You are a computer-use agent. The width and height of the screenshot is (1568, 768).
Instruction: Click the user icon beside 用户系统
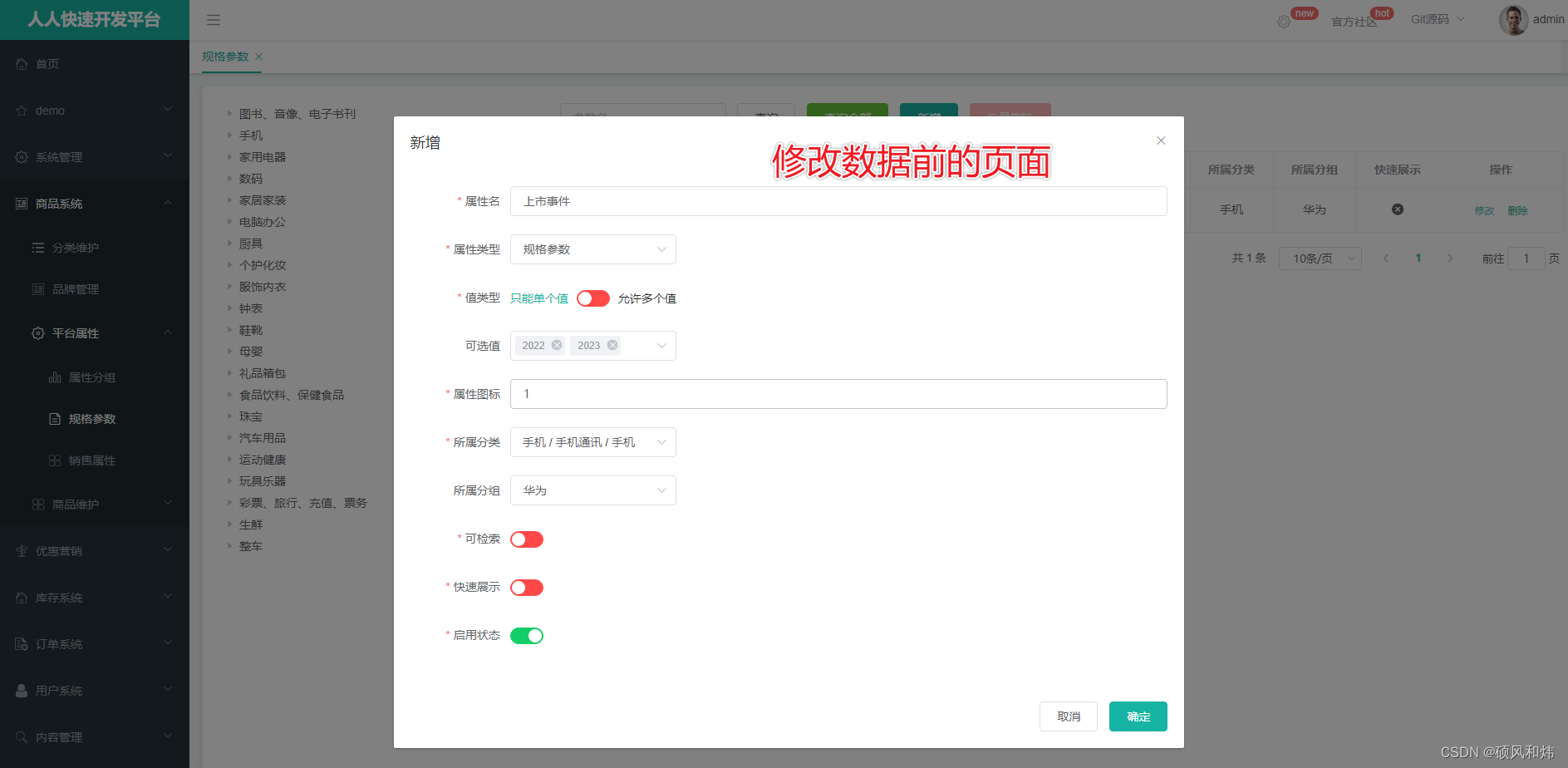(x=22, y=691)
